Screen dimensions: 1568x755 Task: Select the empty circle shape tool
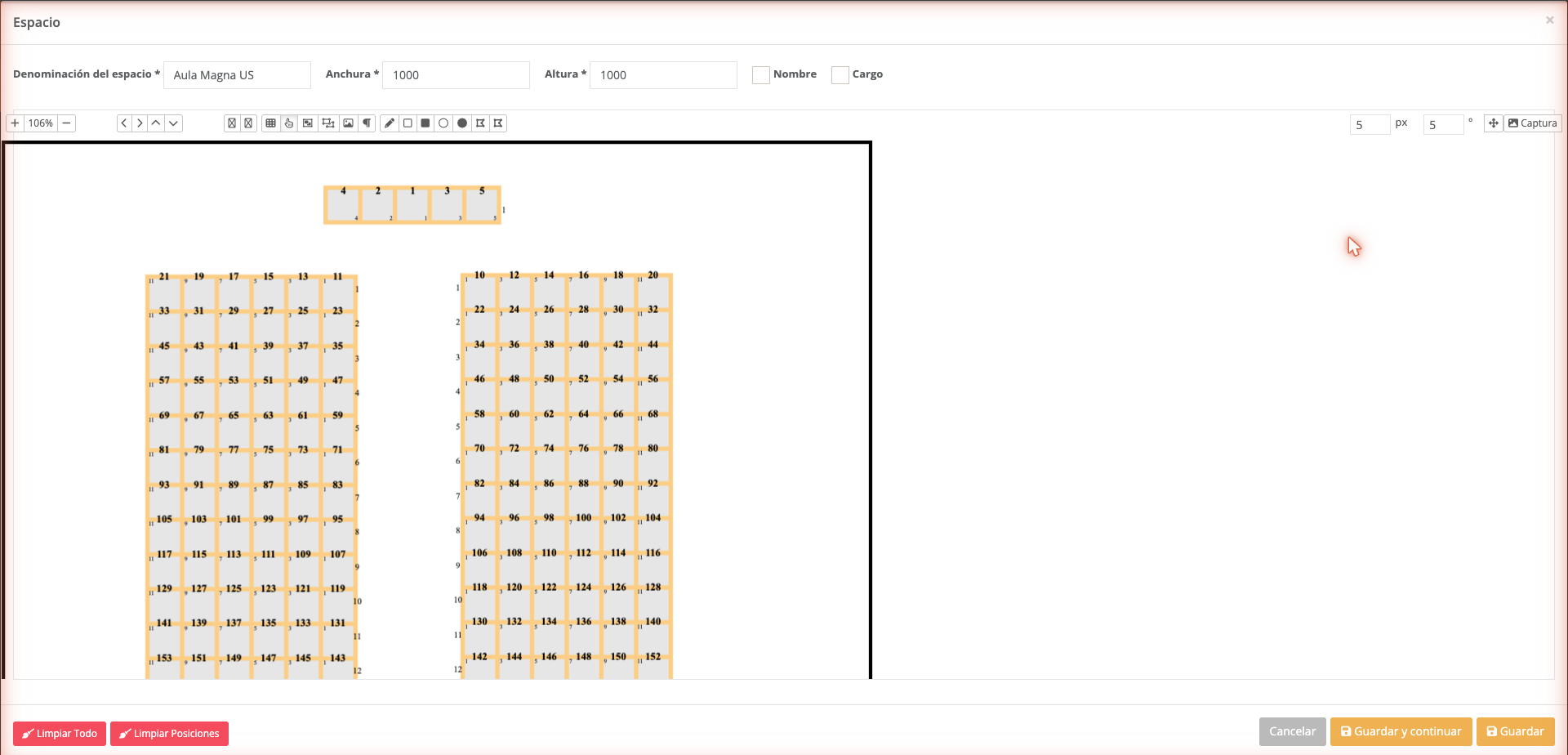443,123
